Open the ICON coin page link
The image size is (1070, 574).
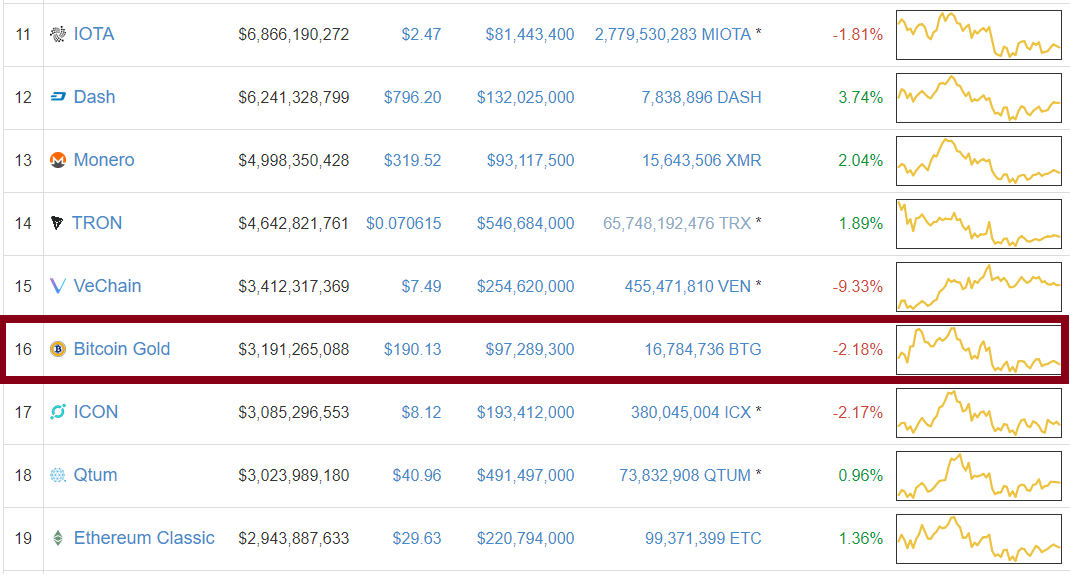pyautogui.click(x=96, y=412)
